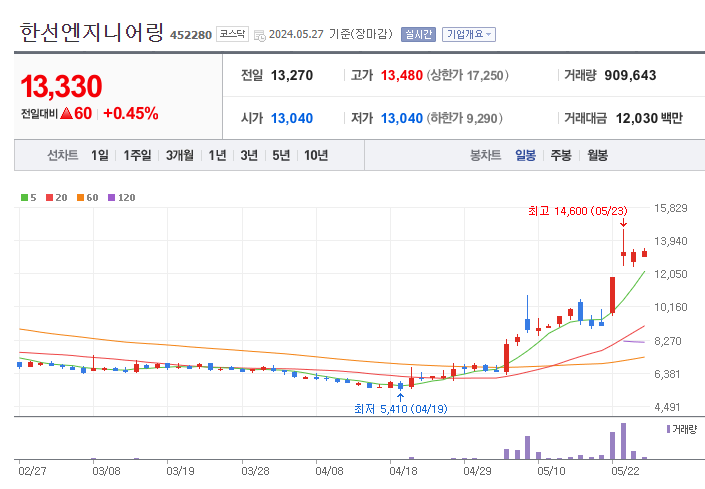
Task: Click the orange 60-day moving average swatch
Action: tap(80, 197)
